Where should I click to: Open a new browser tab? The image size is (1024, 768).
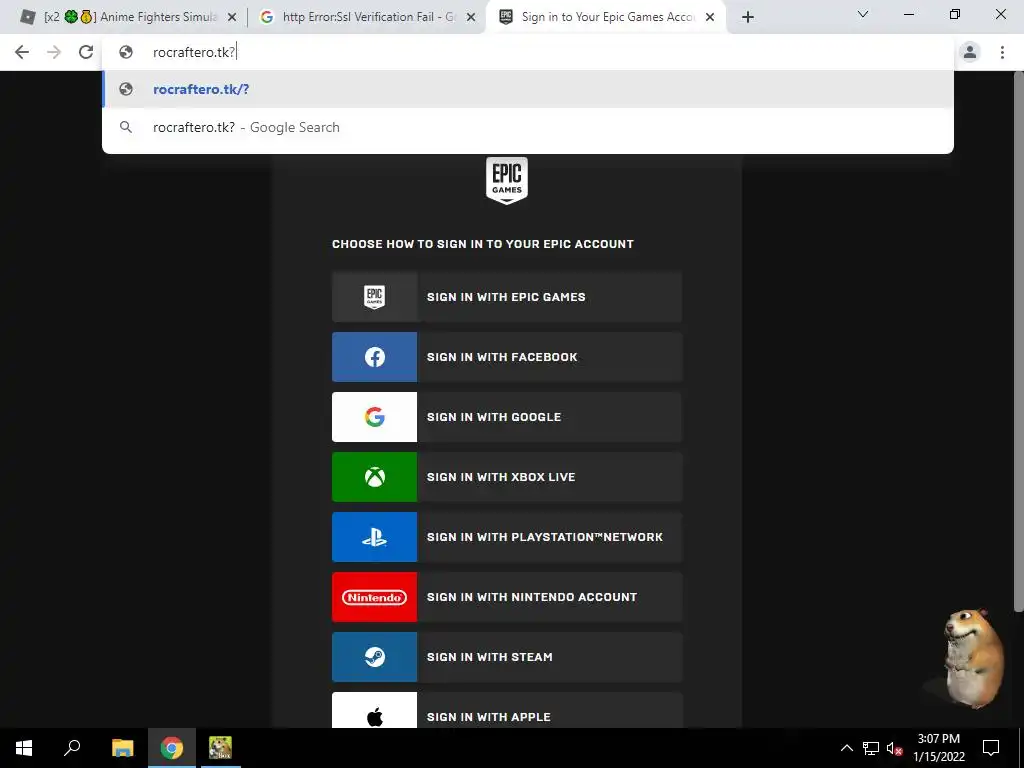(x=748, y=17)
